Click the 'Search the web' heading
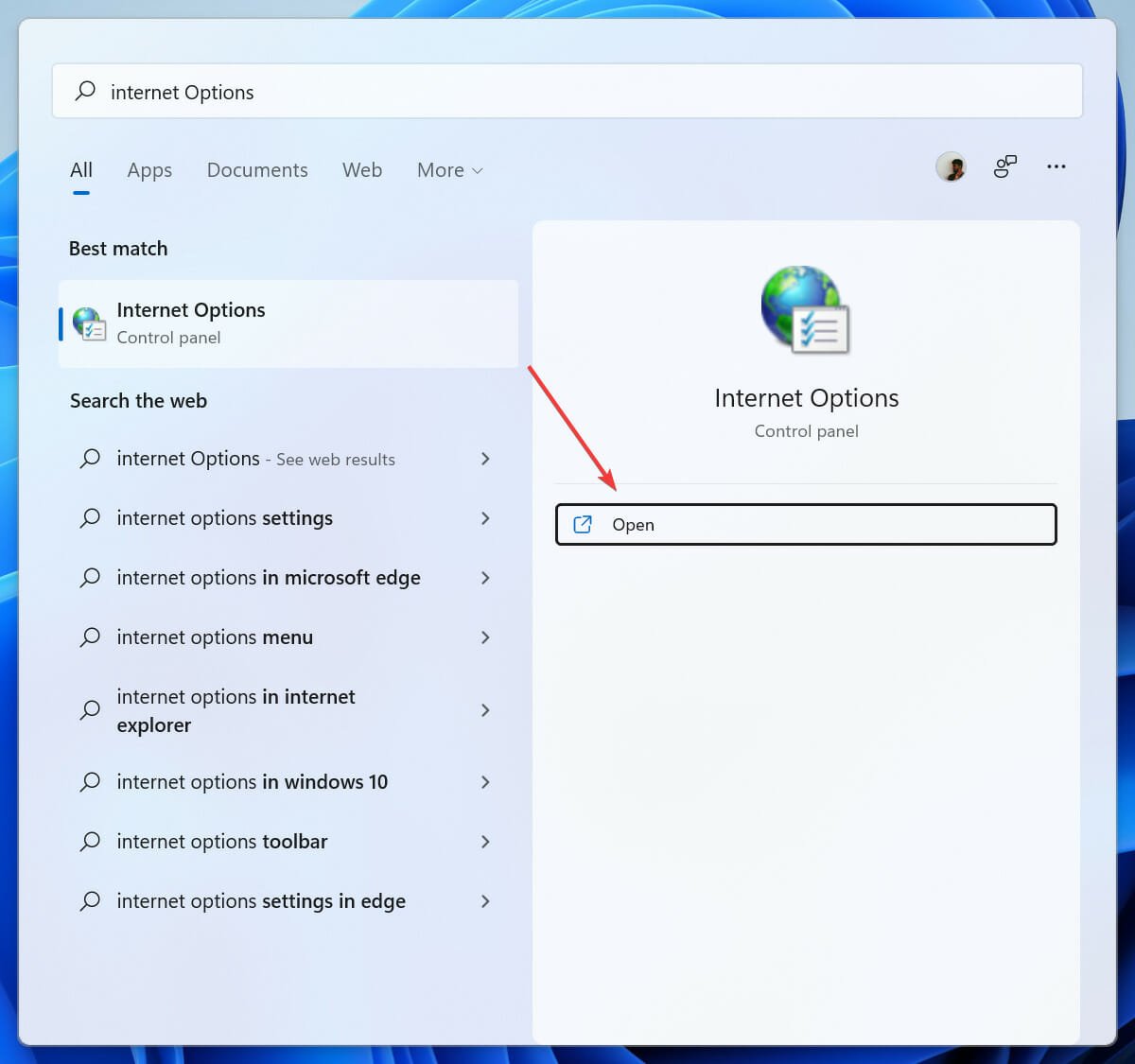1135x1064 pixels. point(138,401)
